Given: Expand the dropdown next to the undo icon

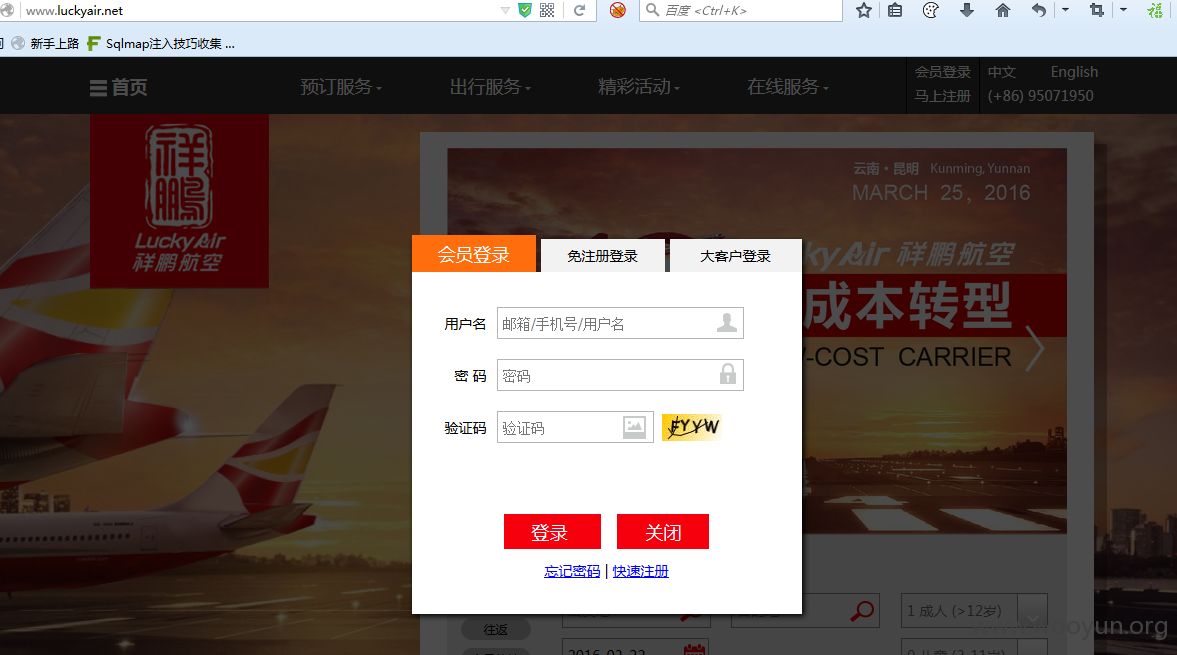Looking at the screenshot, I should (x=1065, y=11).
